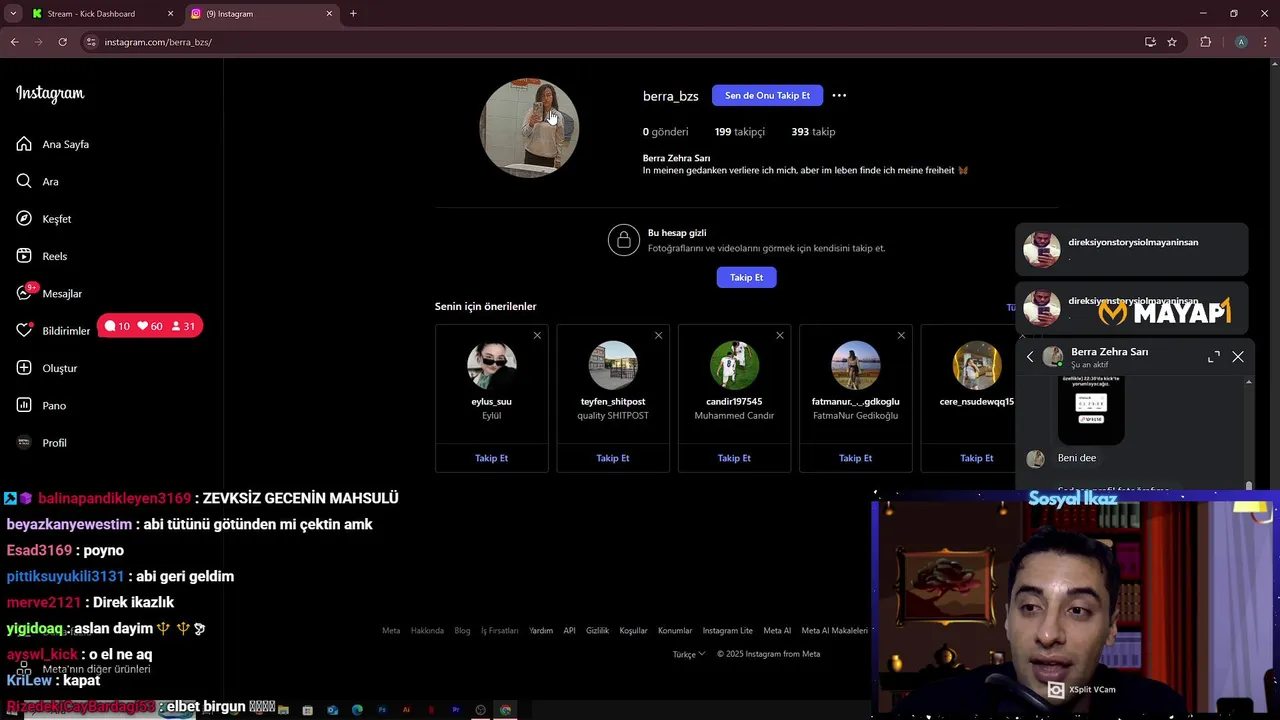This screenshot has width=1280, height=720.
Task: Follow eylus_suu with Takip Et
Action: [491, 458]
